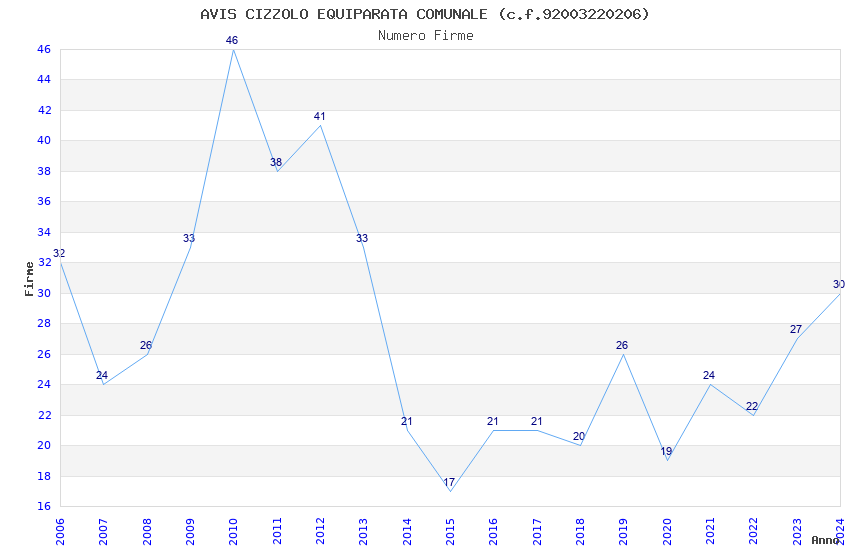This screenshot has width=850, height=550.
Task: Select the 2014 year label on x-axis
Action: 407,532
